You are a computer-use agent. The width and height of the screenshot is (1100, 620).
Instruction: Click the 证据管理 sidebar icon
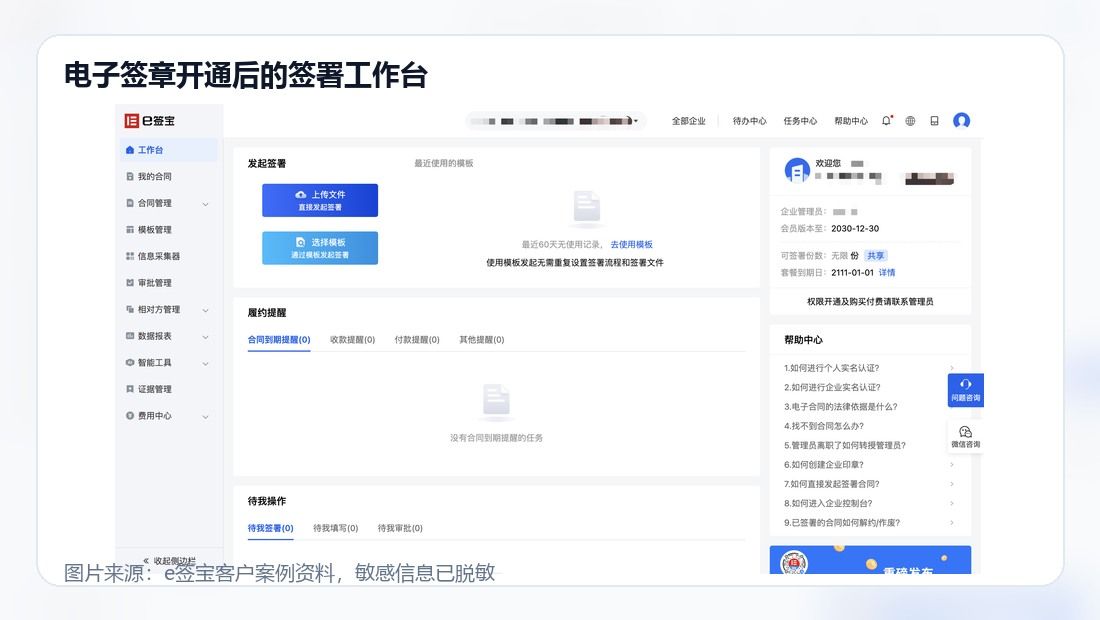coord(130,389)
